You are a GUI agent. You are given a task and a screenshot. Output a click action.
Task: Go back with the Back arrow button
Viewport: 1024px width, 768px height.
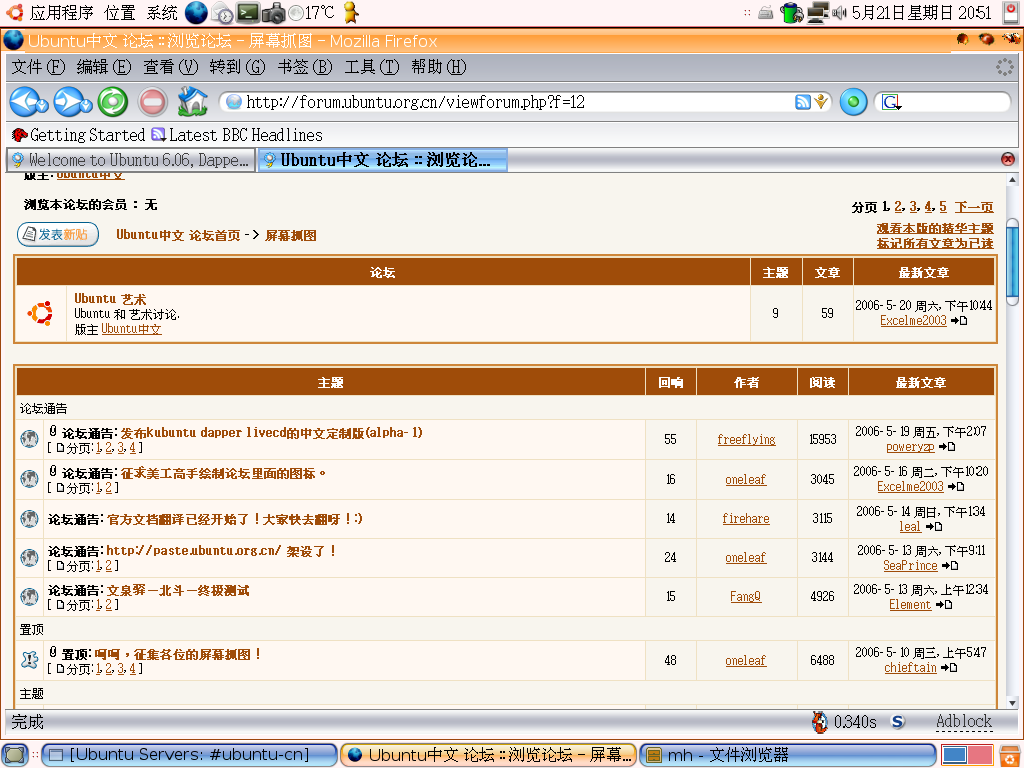[x=29, y=102]
